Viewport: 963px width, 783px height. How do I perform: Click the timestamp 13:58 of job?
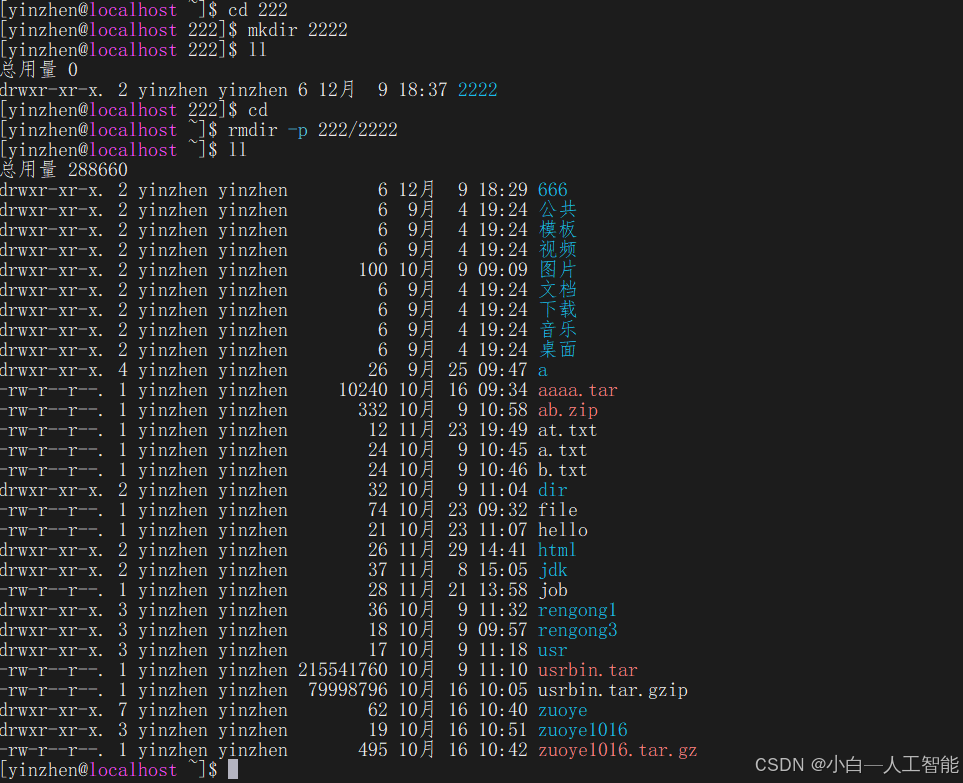pos(502,590)
